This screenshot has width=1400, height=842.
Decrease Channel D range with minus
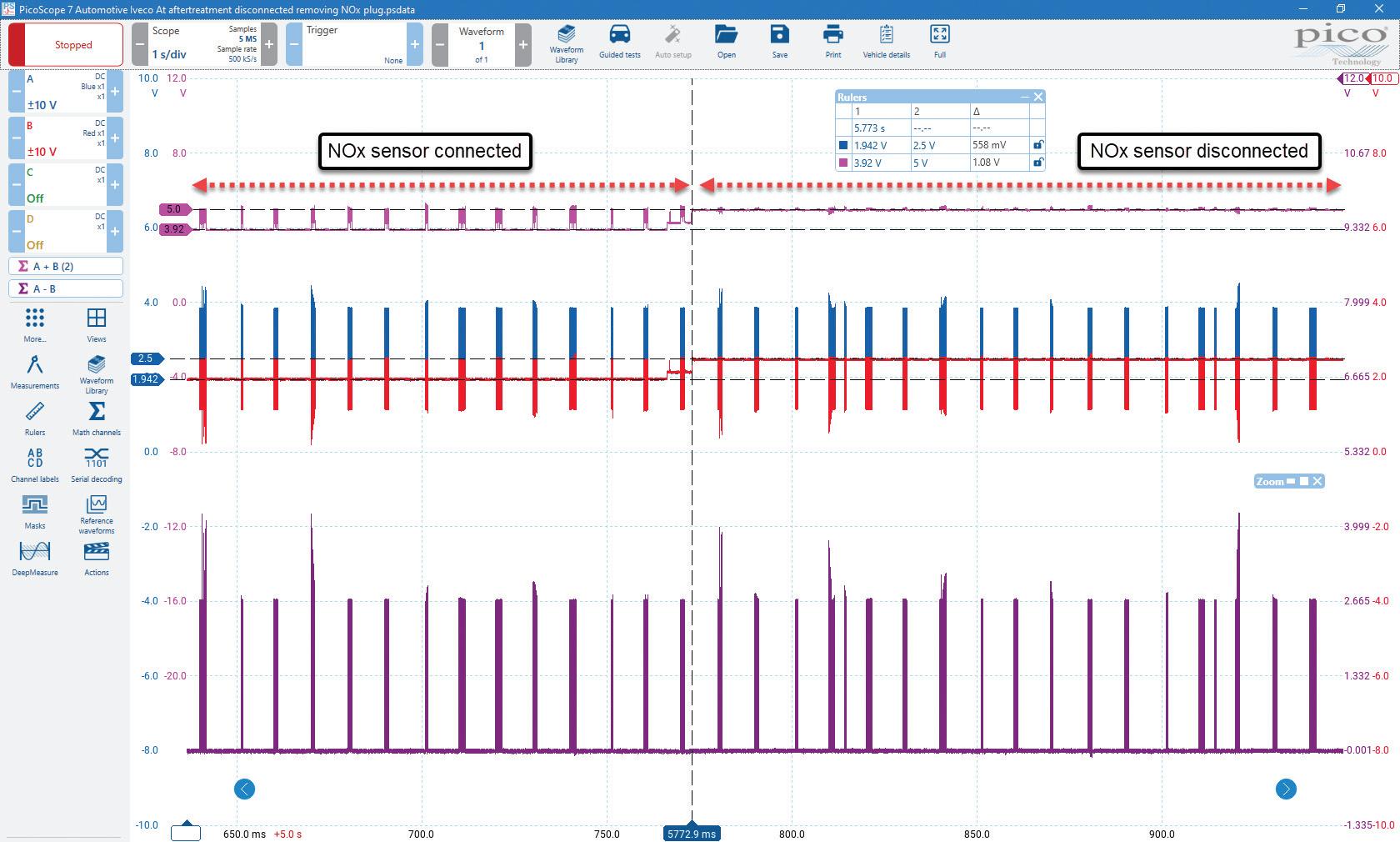(17, 232)
